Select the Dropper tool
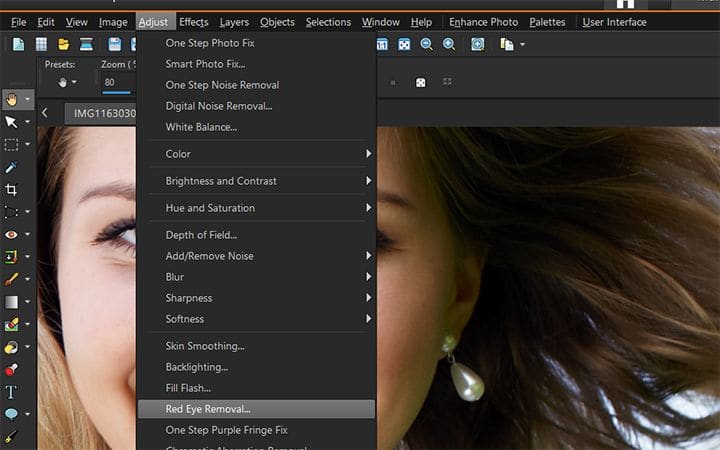Image resolution: width=720 pixels, height=450 pixels. (x=11, y=167)
